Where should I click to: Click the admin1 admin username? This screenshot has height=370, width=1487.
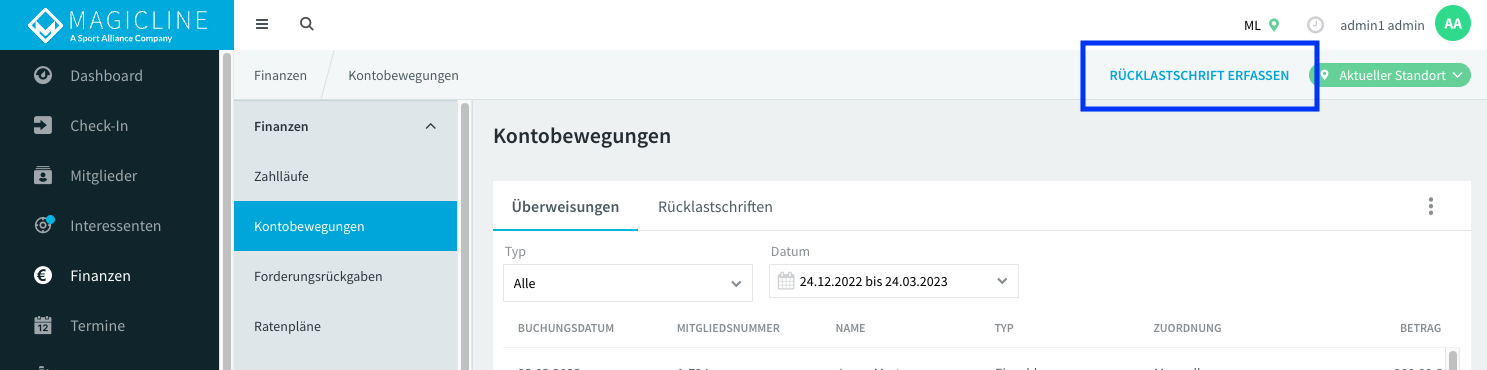[x=1382, y=25]
